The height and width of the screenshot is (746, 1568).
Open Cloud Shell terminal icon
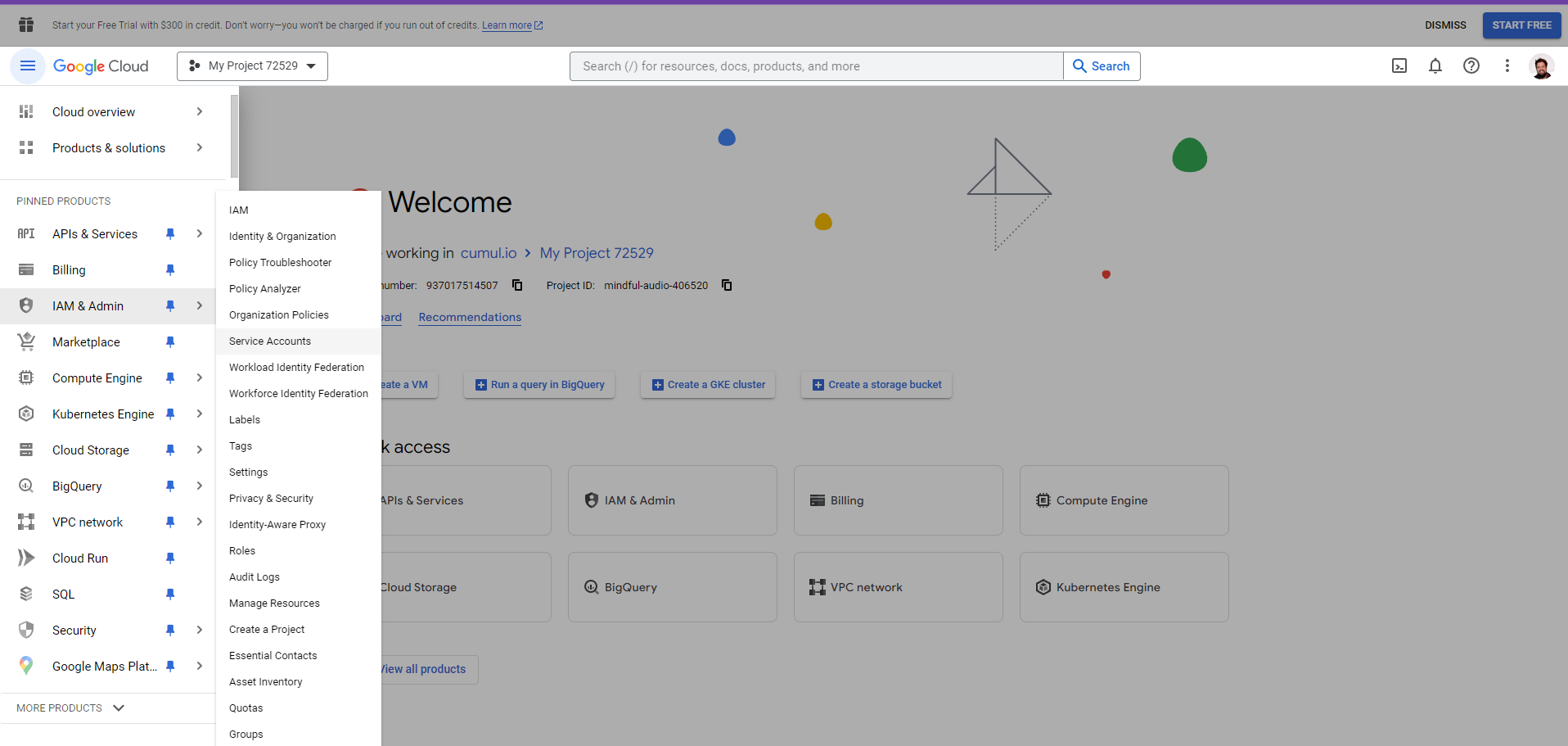point(1399,66)
